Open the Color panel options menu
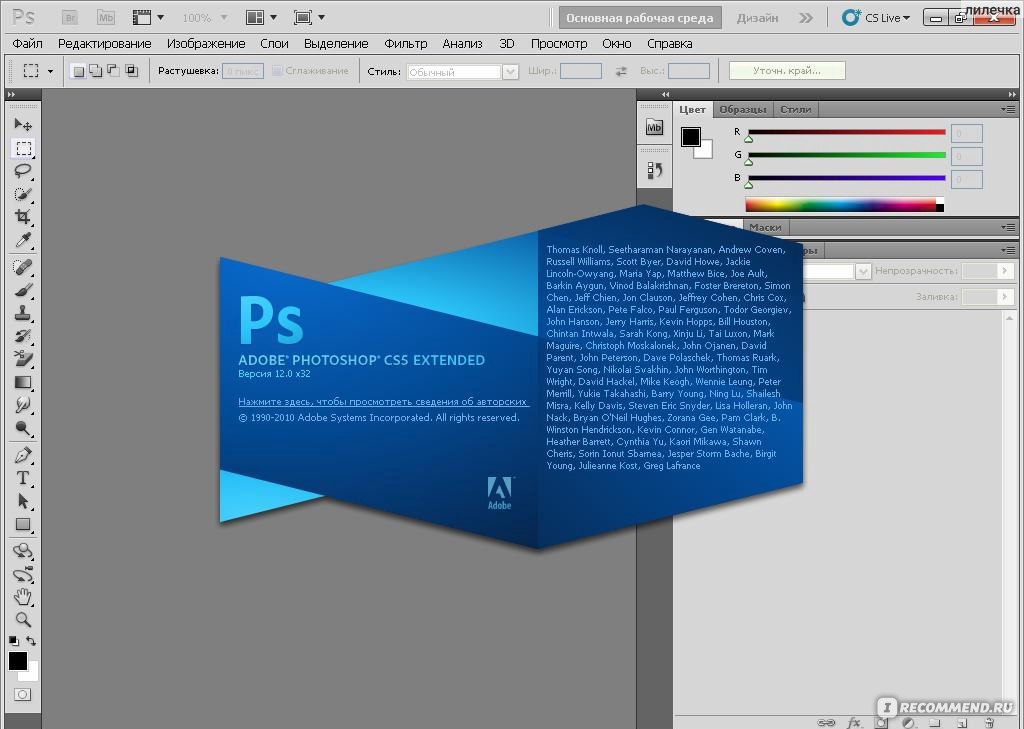Image resolution: width=1024 pixels, height=729 pixels. tap(1008, 110)
